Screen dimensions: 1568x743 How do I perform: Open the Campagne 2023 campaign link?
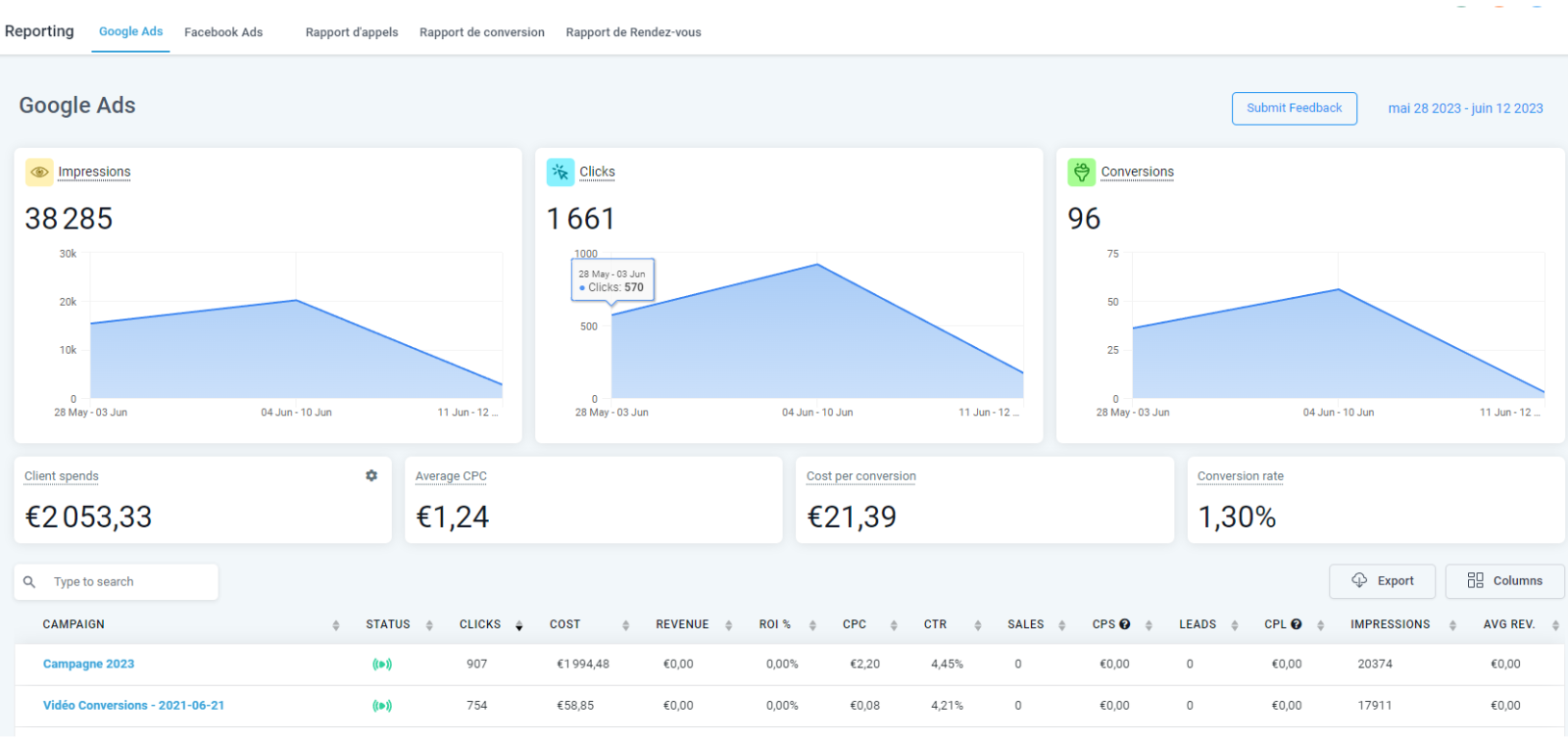pyautogui.click(x=88, y=665)
